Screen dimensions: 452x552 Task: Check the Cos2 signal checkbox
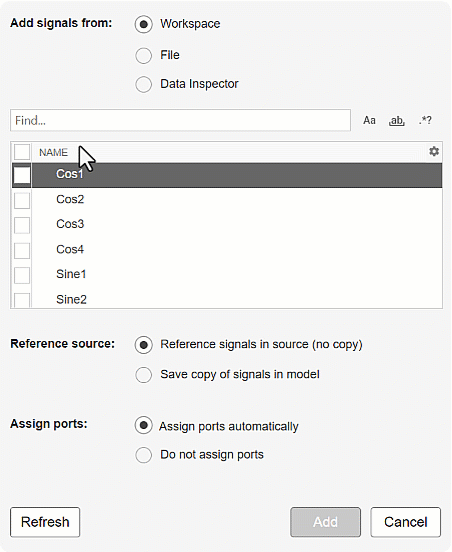(22, 201)
